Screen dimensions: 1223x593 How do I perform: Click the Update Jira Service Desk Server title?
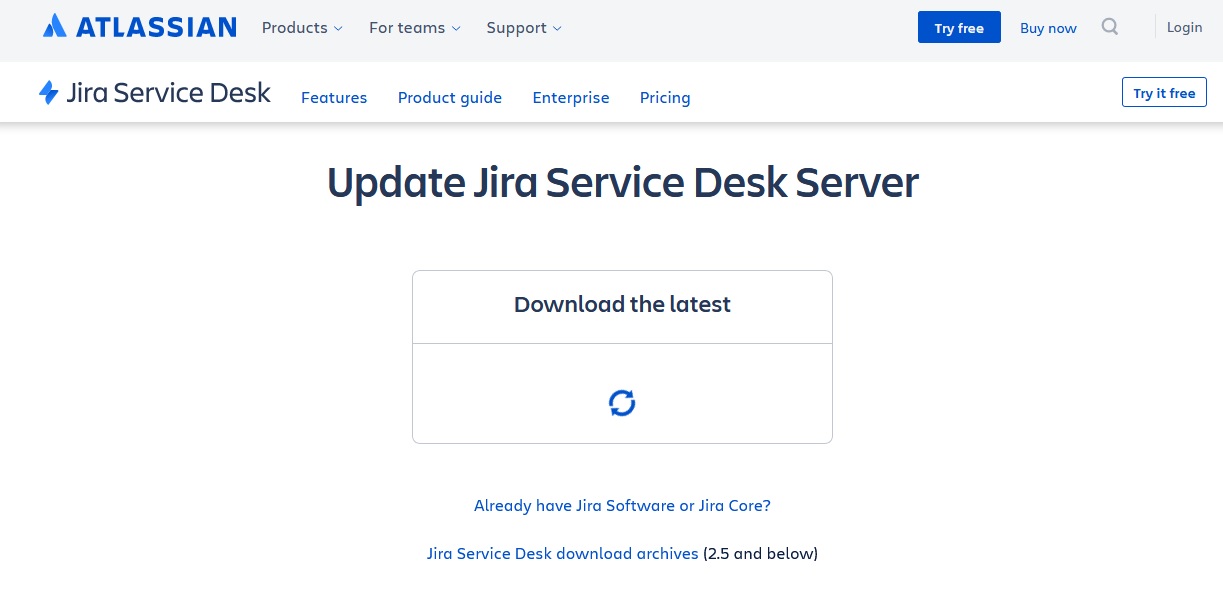point(622,183)
